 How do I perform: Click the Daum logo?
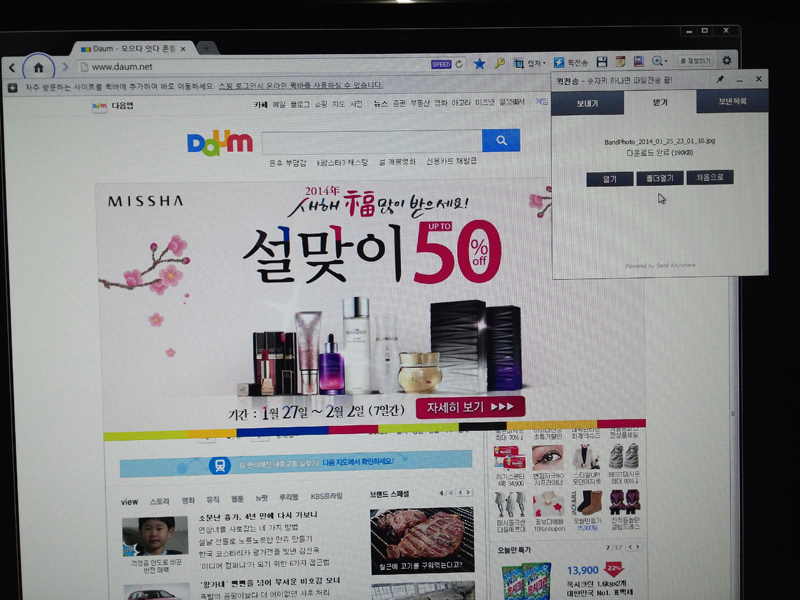pyautogui.click(x=220, y=143)
